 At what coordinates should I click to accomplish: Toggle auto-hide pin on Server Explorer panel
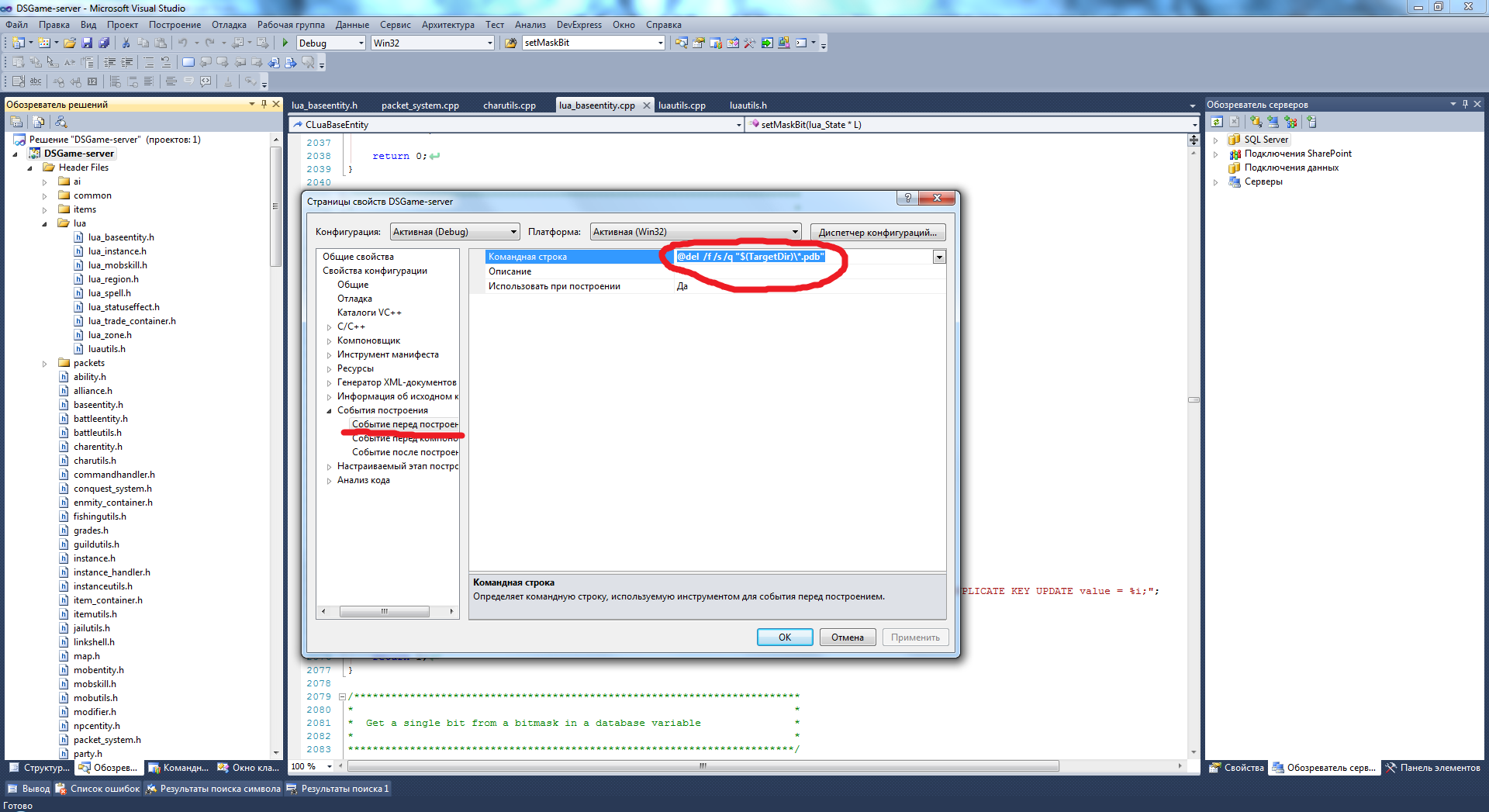(1465, 104)
